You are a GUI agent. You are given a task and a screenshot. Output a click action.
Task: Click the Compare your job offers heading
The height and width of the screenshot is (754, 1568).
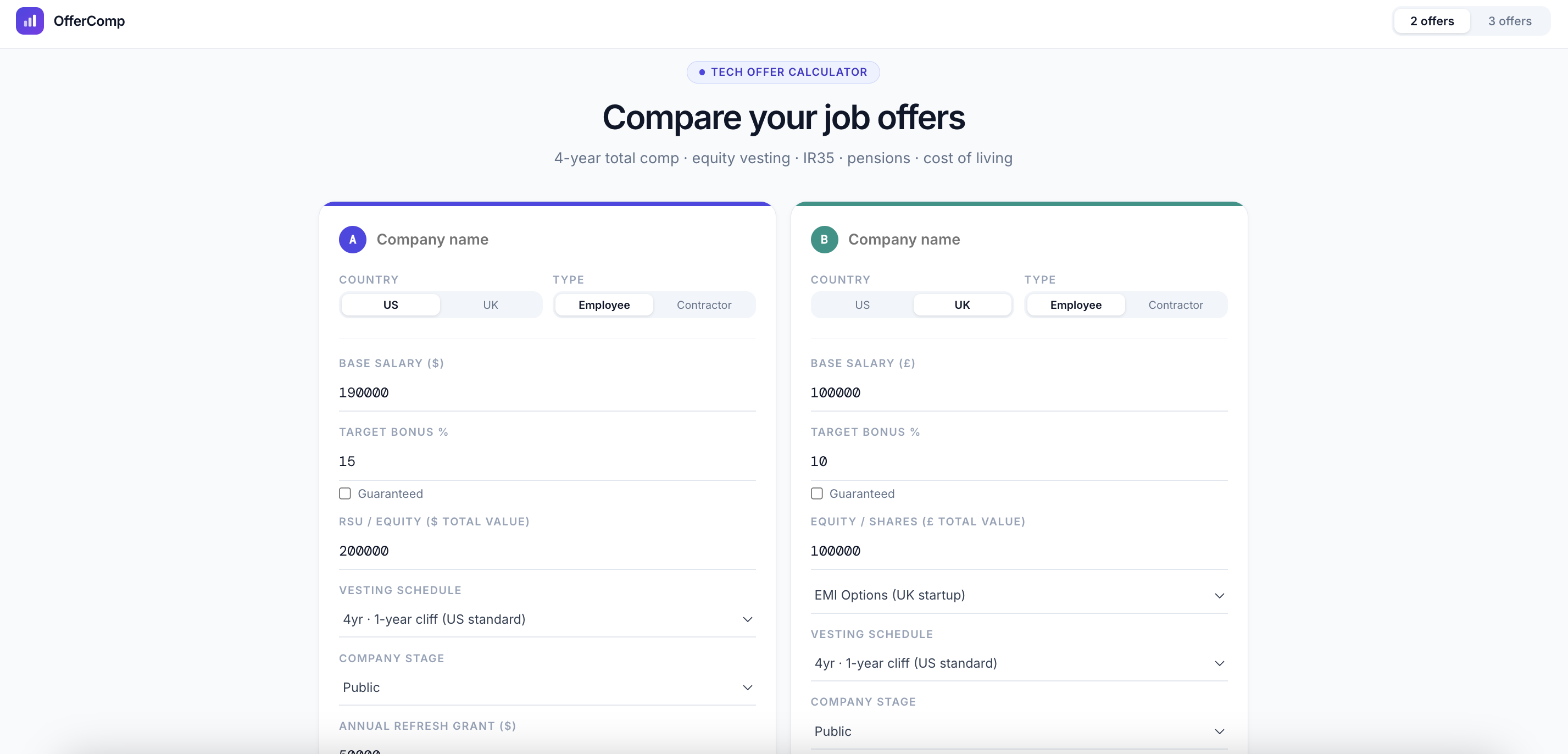tap(783, 117)
